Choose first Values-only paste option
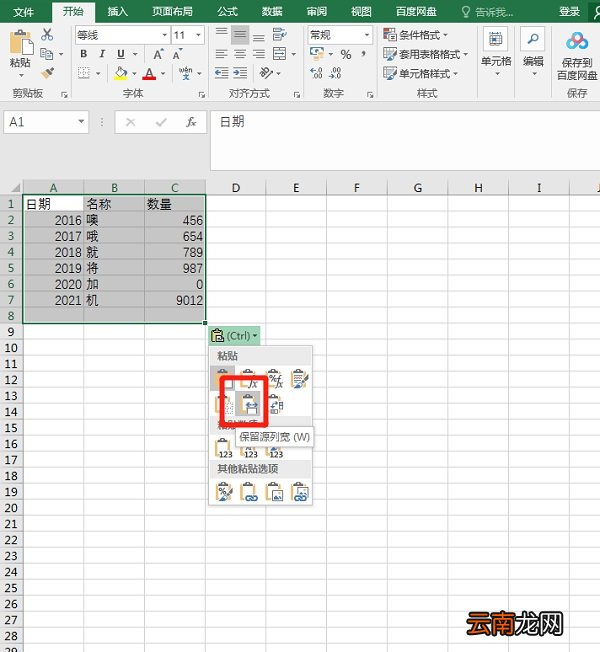600x652 pixels. coord(224,448)
